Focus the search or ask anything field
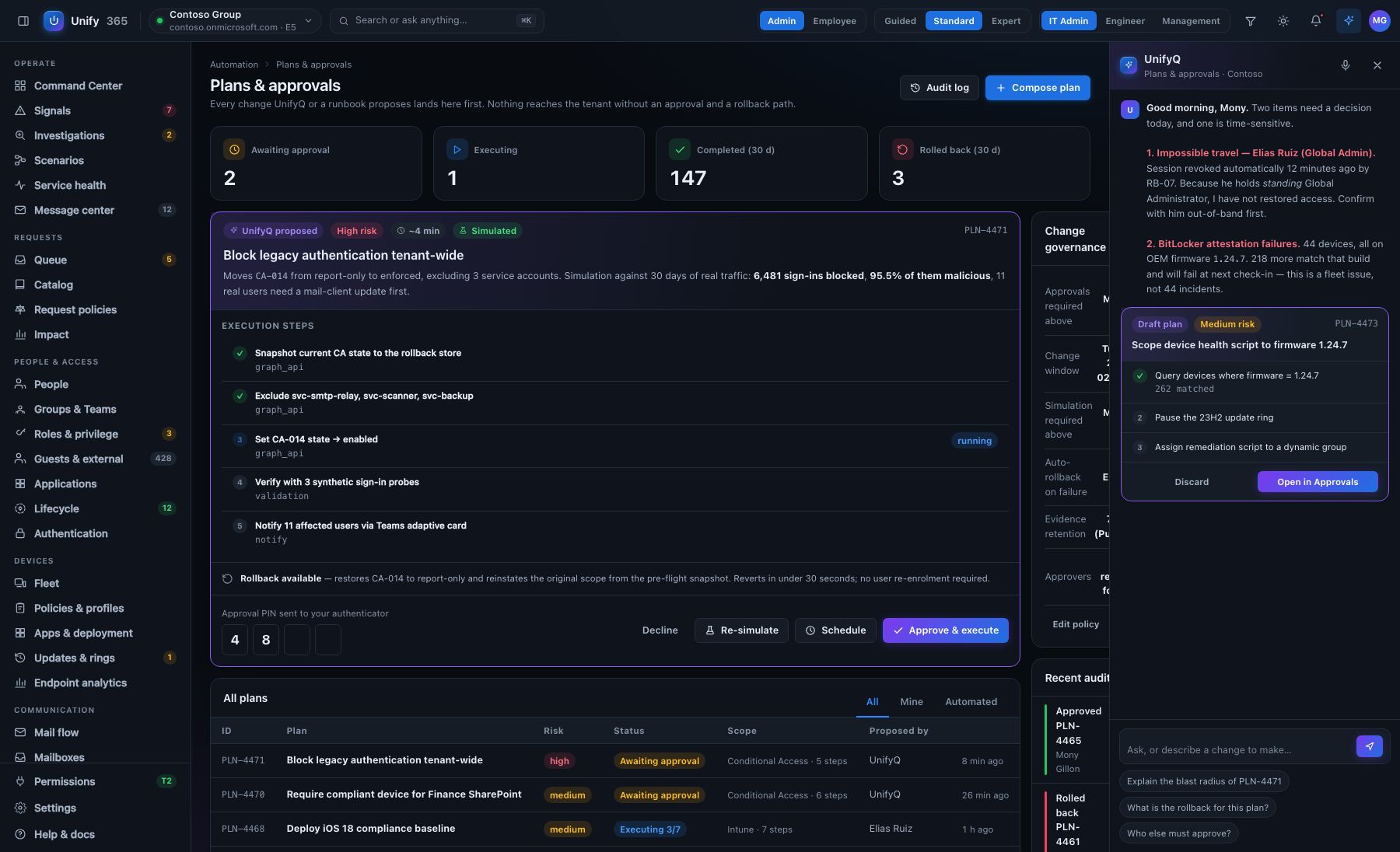 (437, 21)
